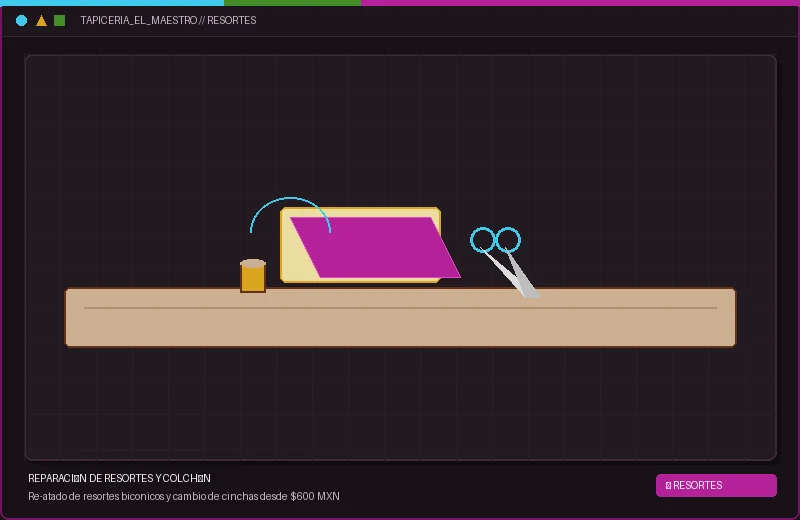Image resolution: width=800 pixels, height=520 pixels.
Task: Click the RESORTES magenta button
Action: 716,485
